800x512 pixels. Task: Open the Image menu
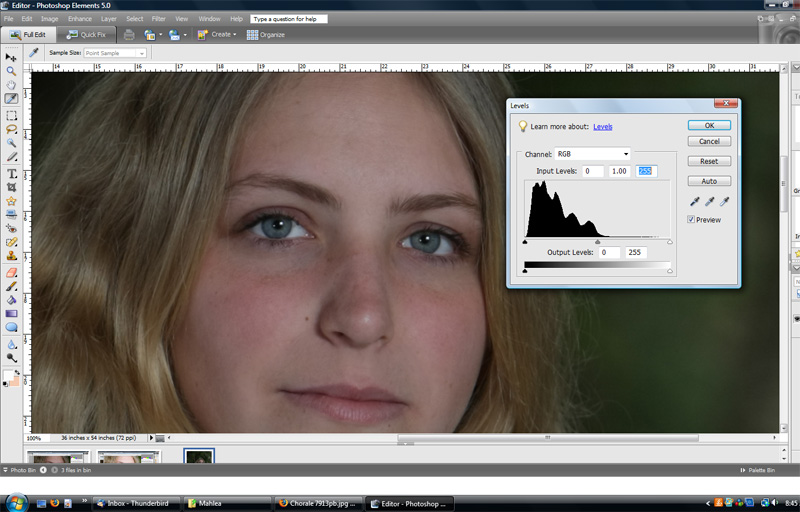(x=49, y=19)
